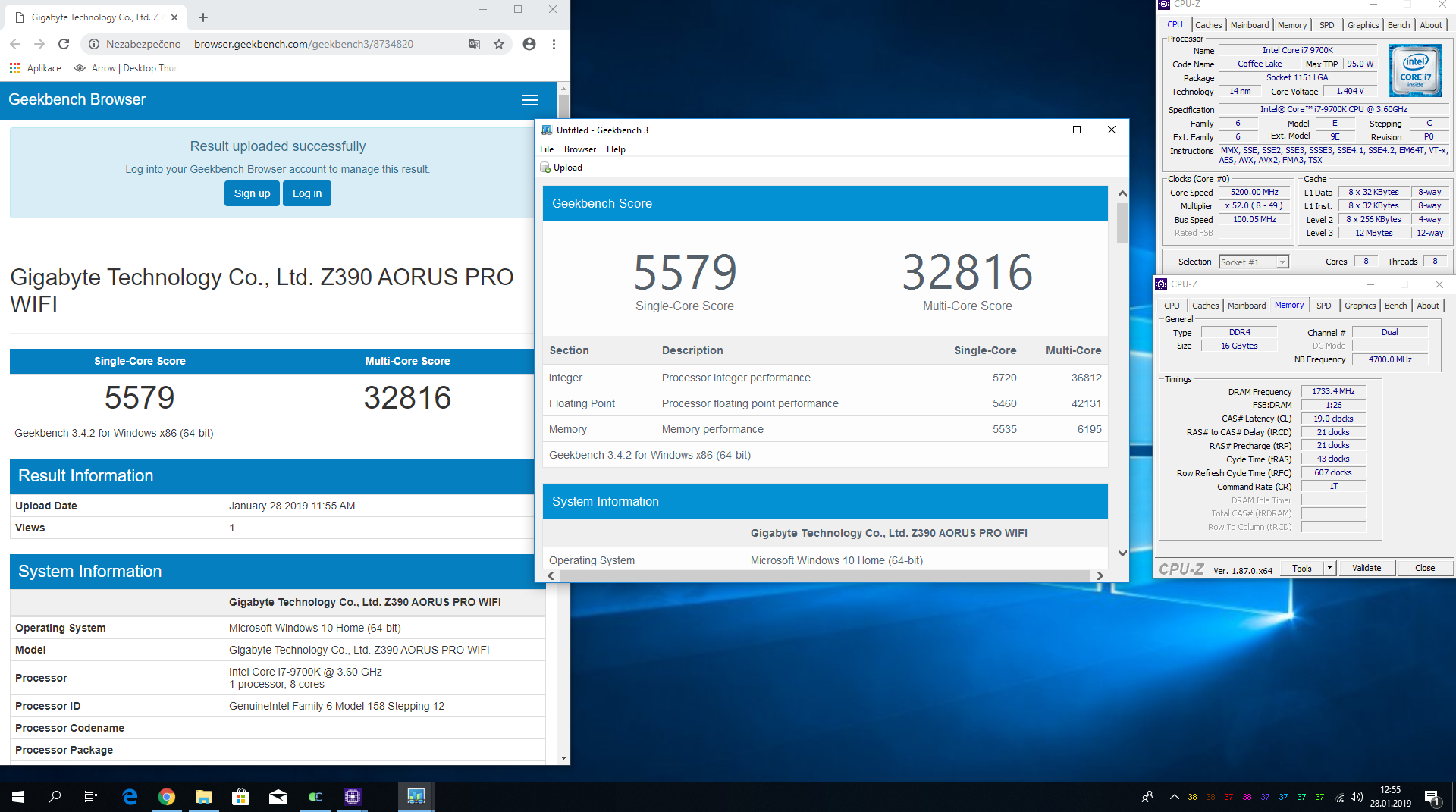Open the Aplikace apps shortcut
Screen dimensions: 1456x812
click(x=36, y=68)
